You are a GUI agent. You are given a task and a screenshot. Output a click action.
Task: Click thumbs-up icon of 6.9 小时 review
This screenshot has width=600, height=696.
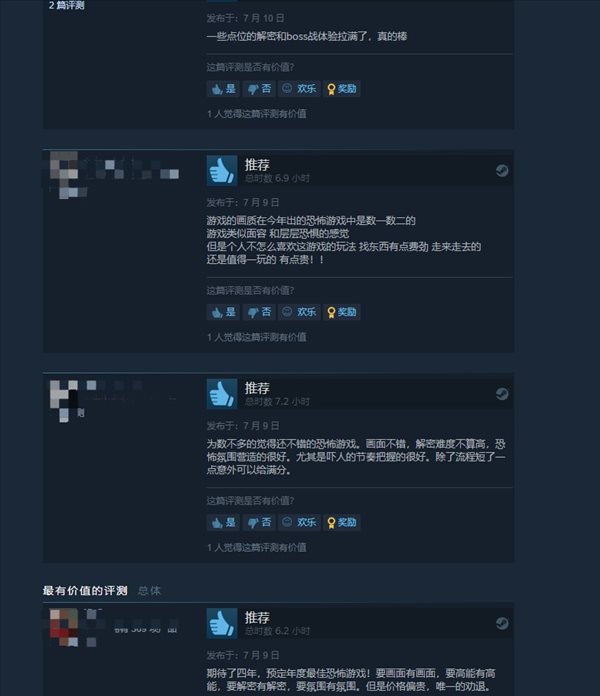[222, 170]
